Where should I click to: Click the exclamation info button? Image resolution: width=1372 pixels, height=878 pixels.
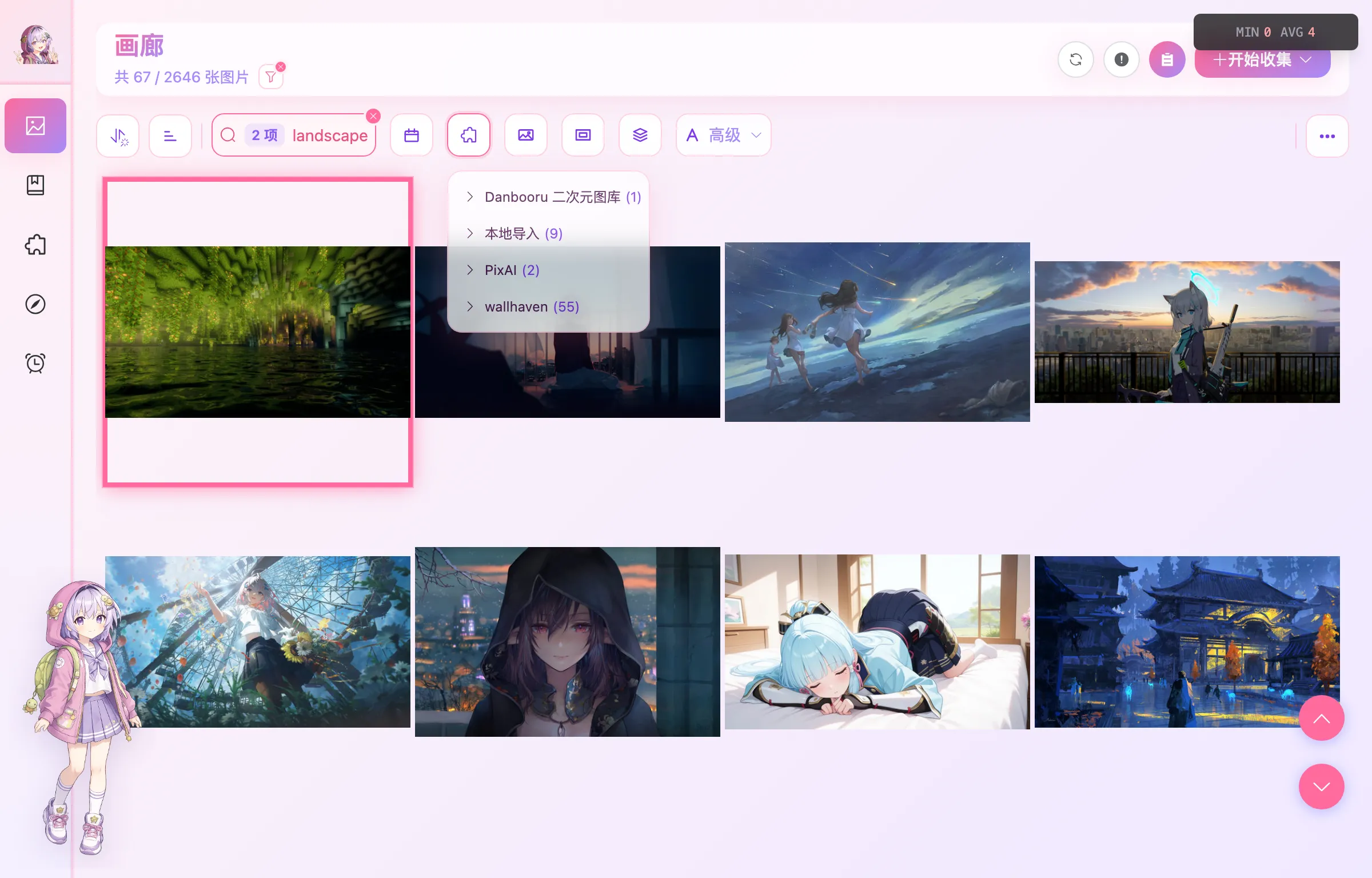[1122, 59]
